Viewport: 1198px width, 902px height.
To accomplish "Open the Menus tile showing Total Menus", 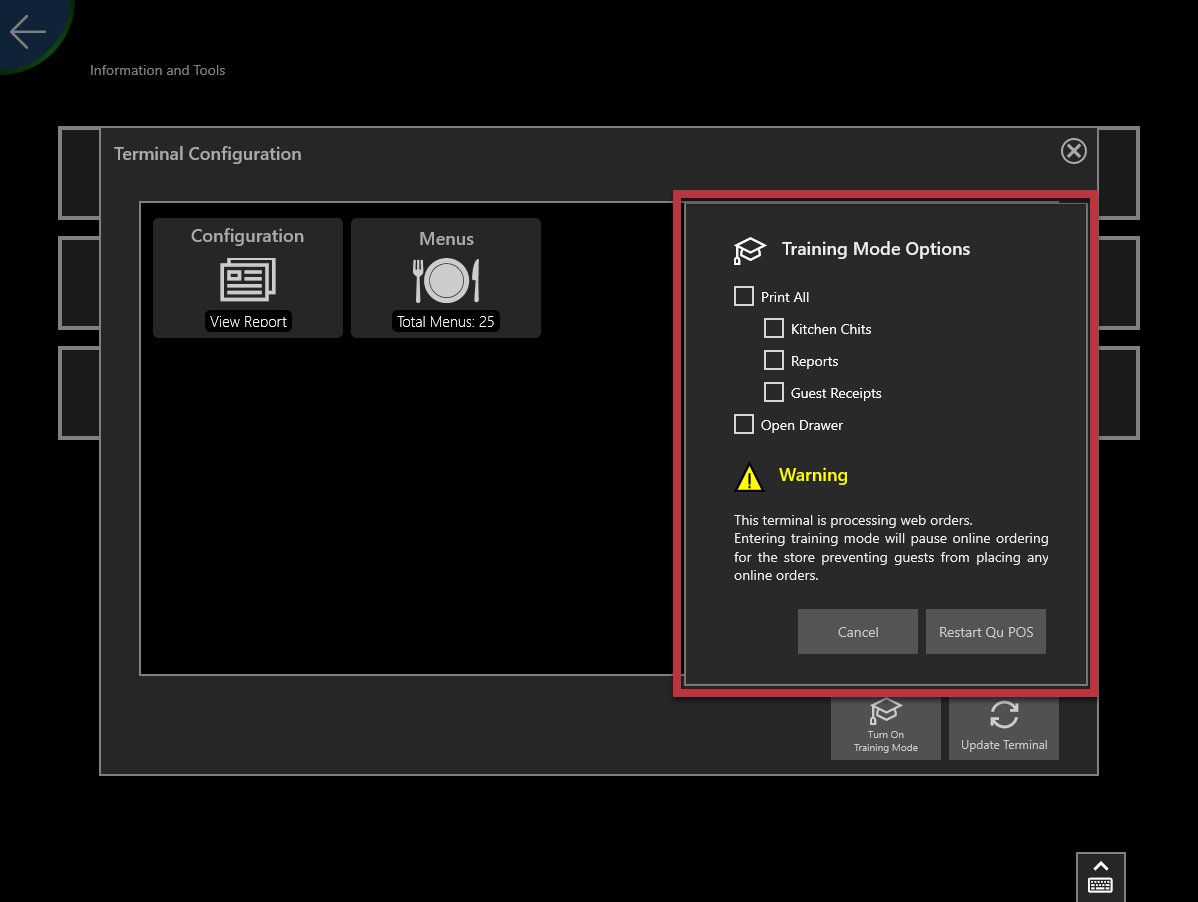I will 446,278.
